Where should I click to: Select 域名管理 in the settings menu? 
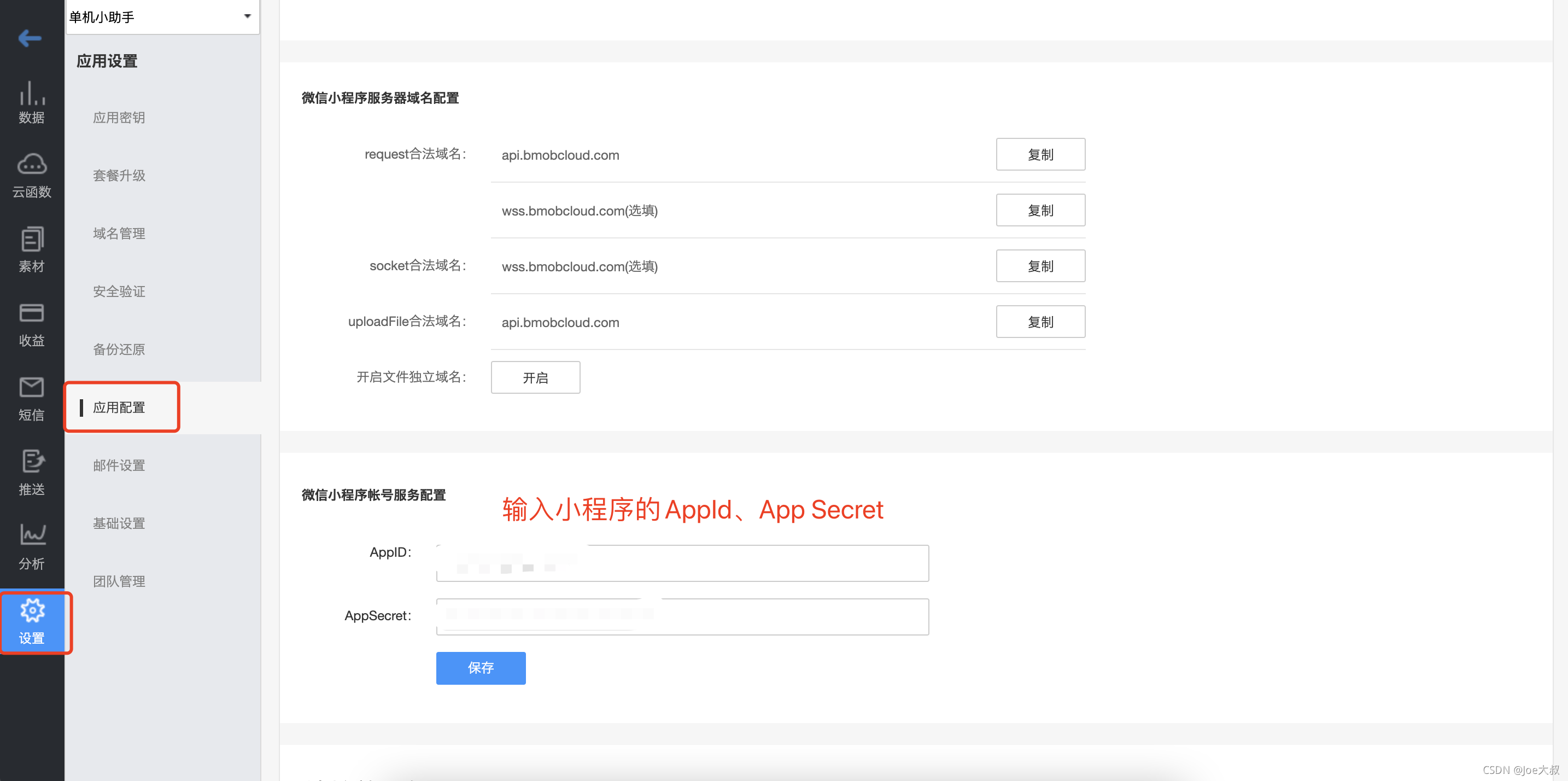coord(119,234)
